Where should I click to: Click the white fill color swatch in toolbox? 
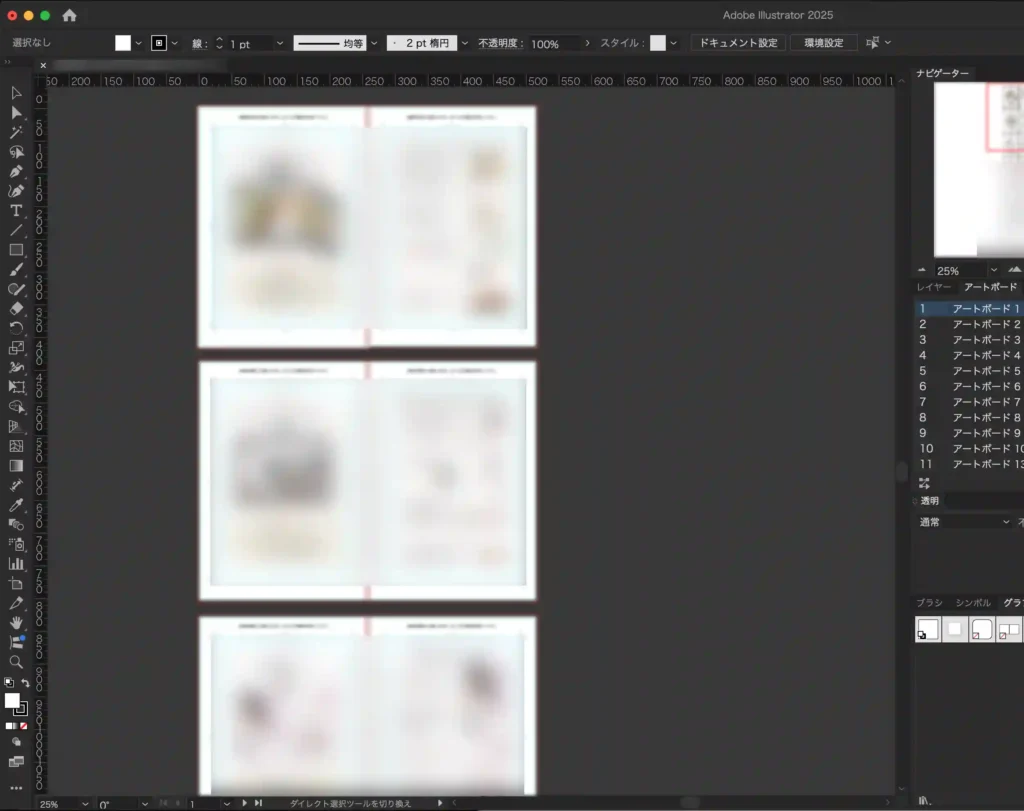click(x=12, y=701)
